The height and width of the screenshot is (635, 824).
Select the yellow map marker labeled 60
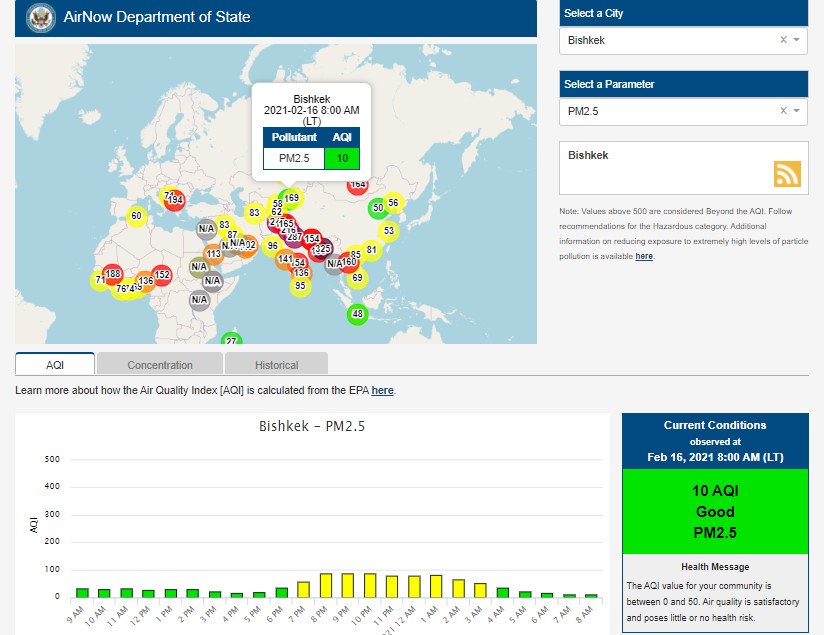[136, 215]
